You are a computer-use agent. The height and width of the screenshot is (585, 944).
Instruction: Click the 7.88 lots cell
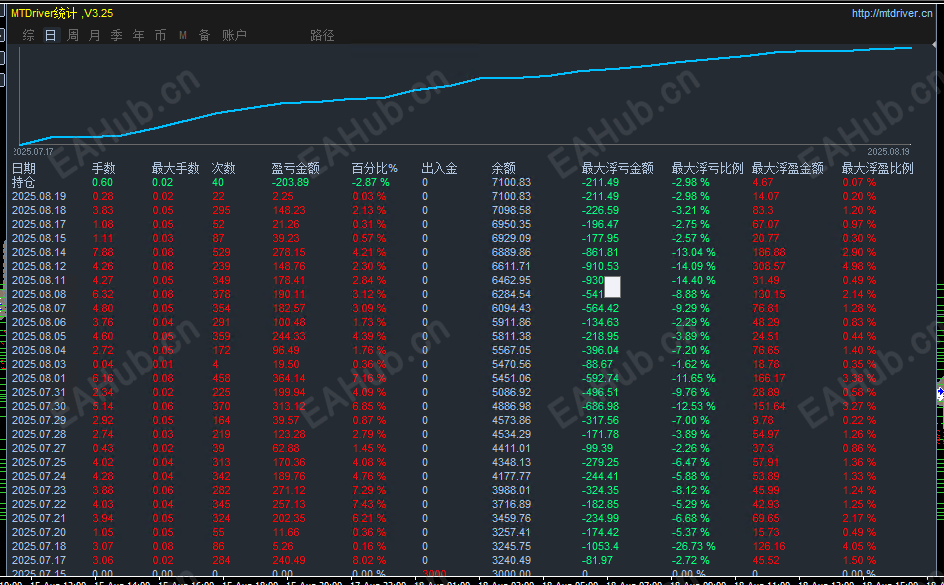point(103,252)
